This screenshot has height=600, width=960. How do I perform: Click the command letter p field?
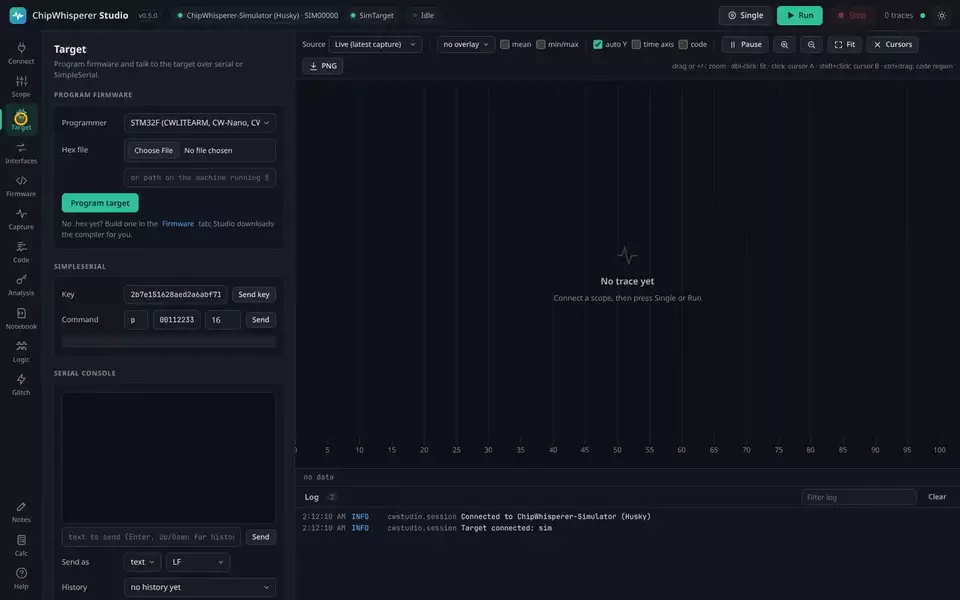[x=136, y=320]
